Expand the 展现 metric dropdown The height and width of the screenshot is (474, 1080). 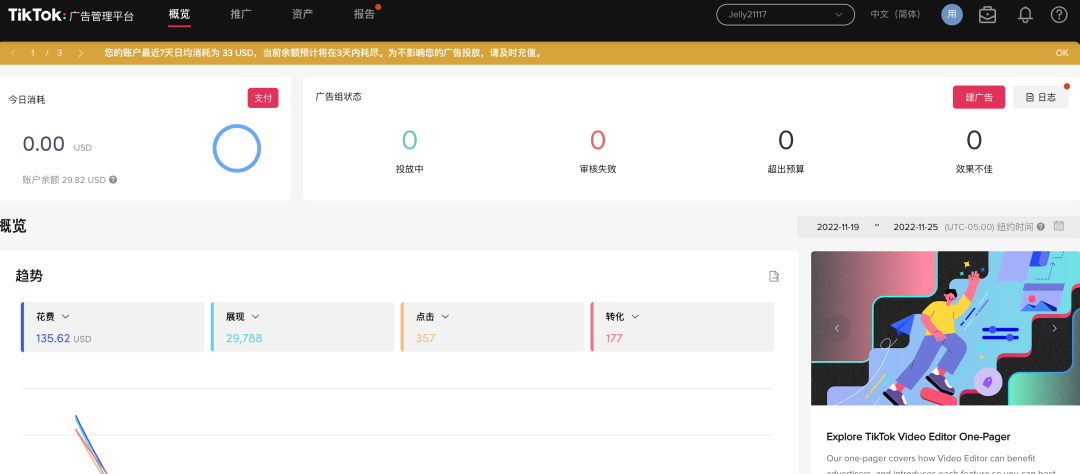pos(255,316)
